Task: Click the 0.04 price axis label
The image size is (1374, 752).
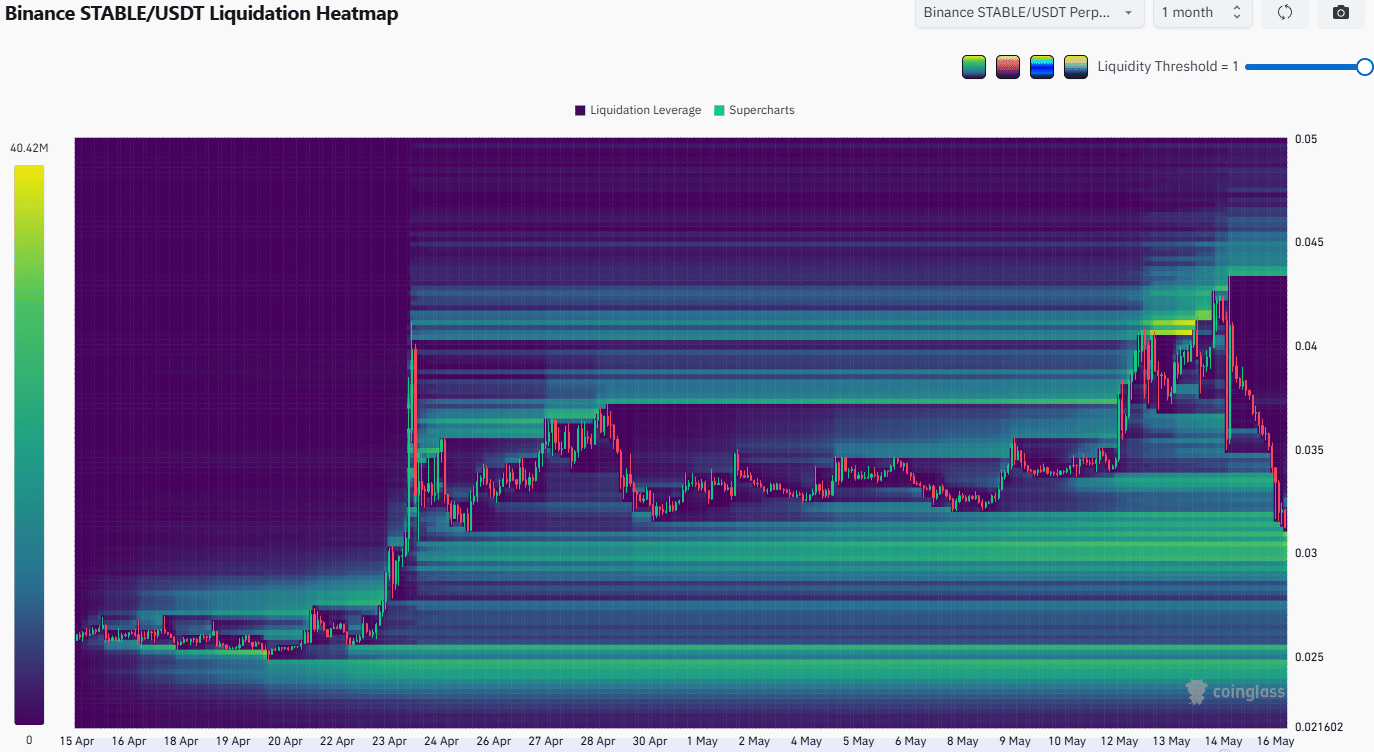Action: click(1304, 346)
